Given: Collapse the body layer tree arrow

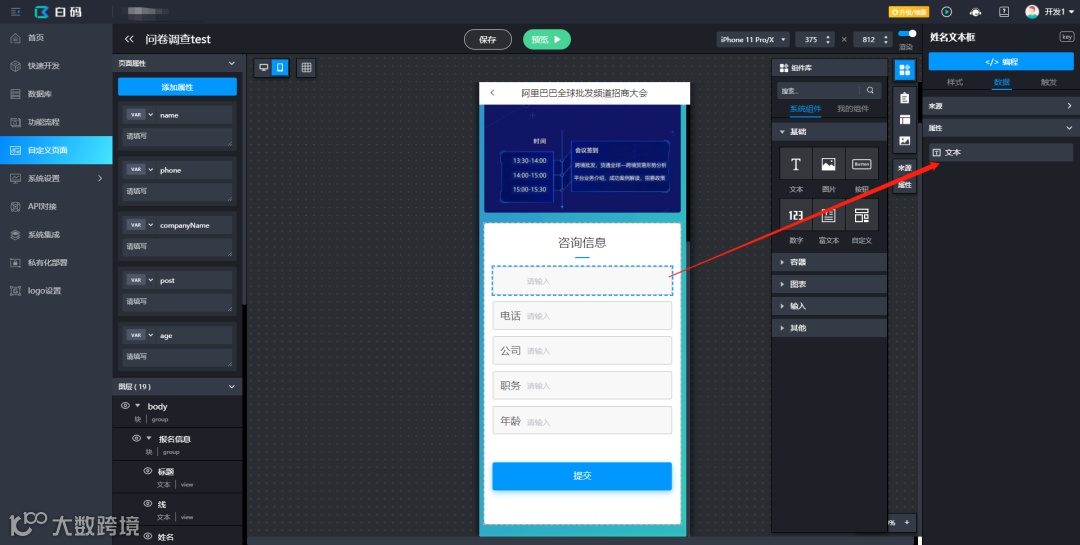Looking at the screenshot, I should pyautogui.click(x=137, y=406).
